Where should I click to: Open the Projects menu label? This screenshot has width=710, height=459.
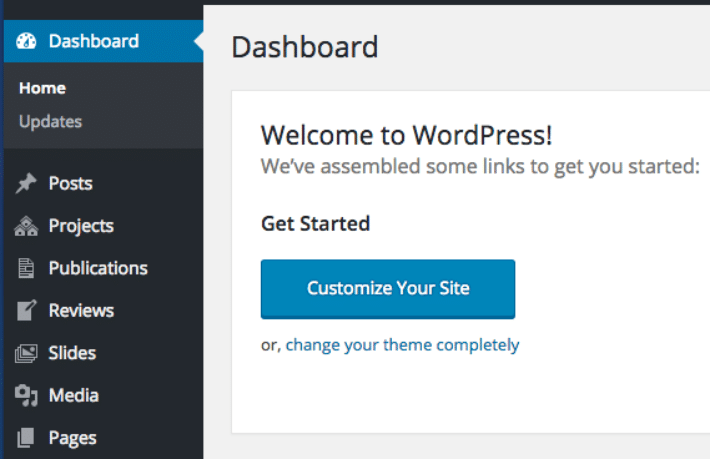(81, 226)
